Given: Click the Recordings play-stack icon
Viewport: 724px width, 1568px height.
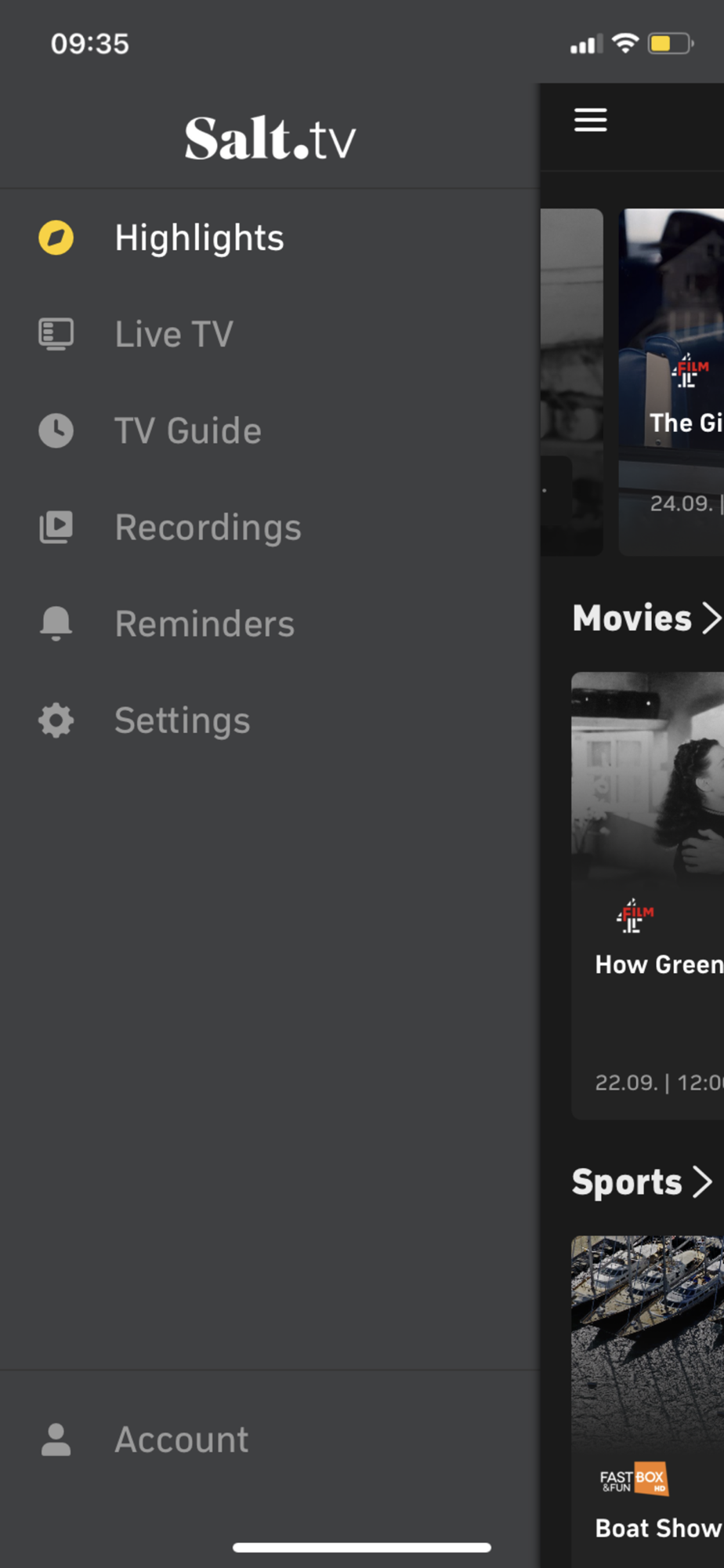Looking at the screenshot, I should pyautogui.click(x=56, y=527).
